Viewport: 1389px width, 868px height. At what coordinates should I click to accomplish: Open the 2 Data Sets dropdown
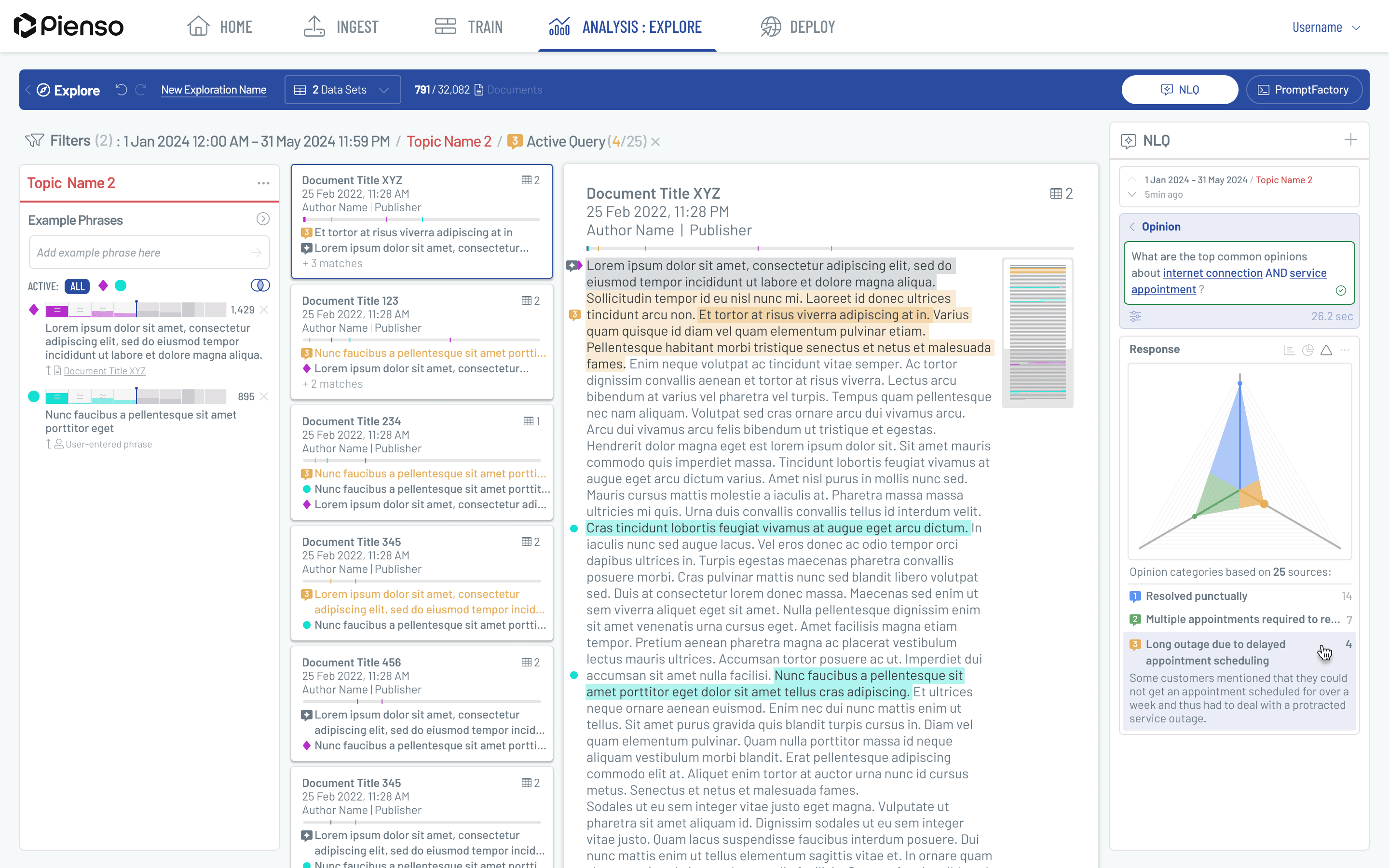click(342, 90)
